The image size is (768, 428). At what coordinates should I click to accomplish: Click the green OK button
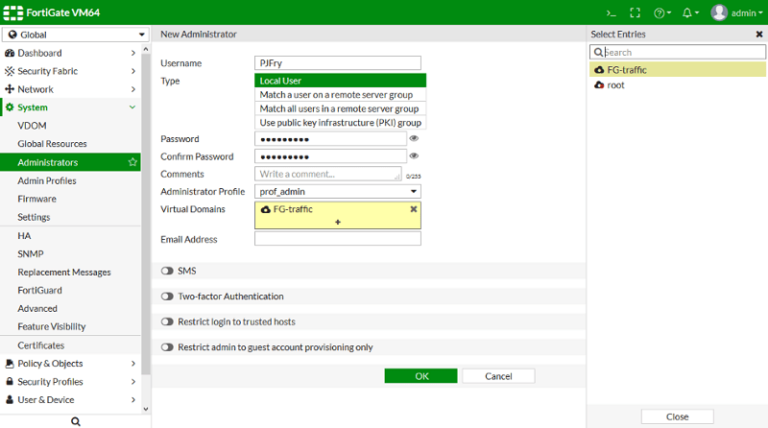pyautogui.click(x=421, y=376)
